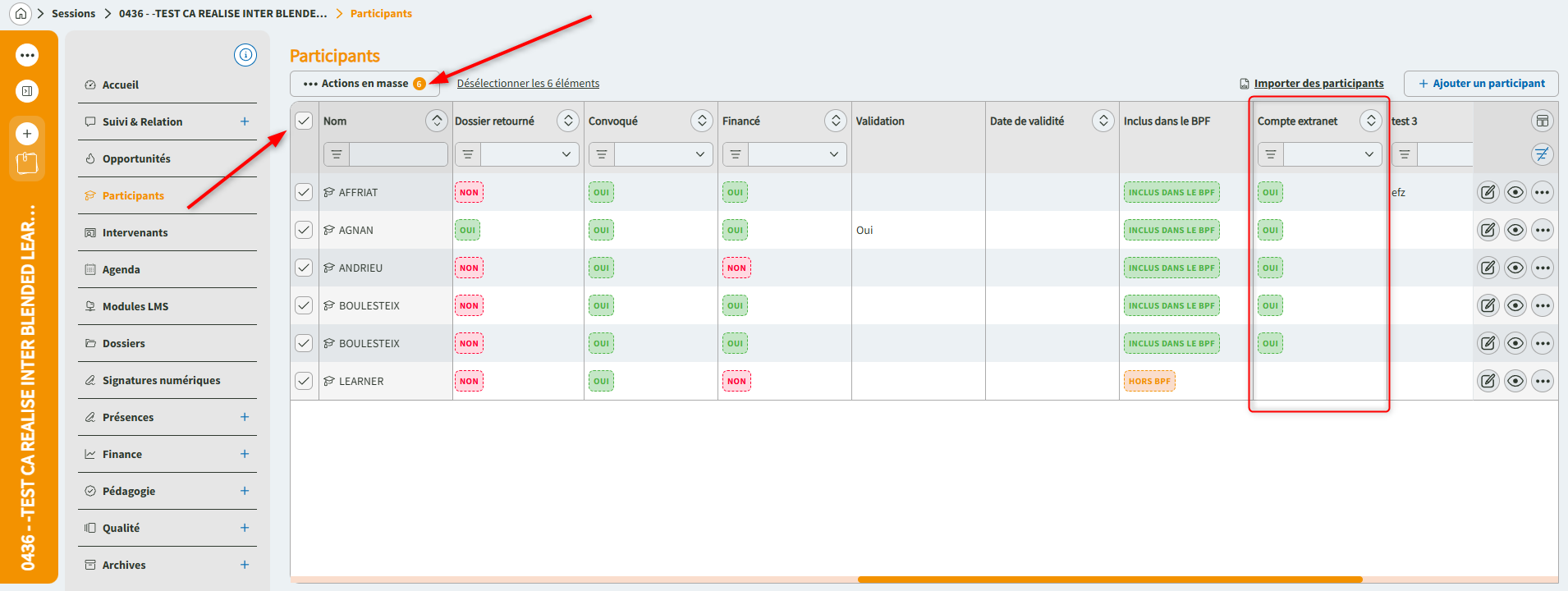This screenshot has height=591, width=1568.
Task: Open the info icon above sidebar menu
Action: pos(245,55)
